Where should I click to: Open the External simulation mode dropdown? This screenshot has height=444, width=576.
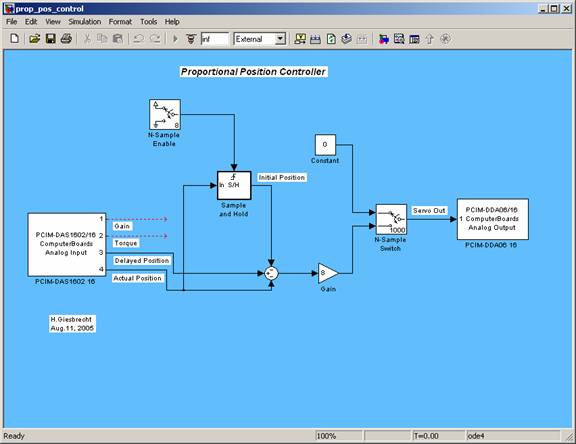point(259,39)
